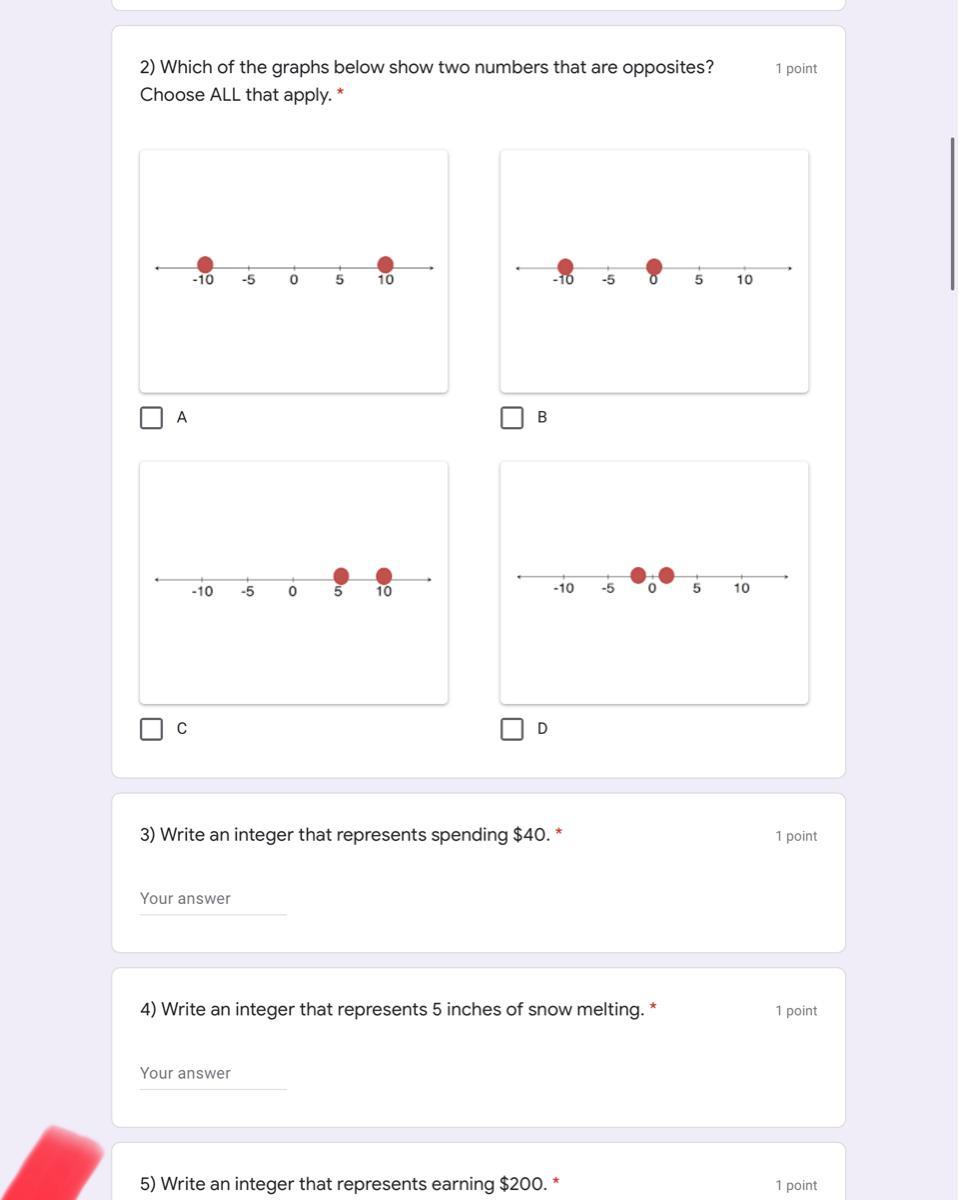
Task: Click the question 5 earning $200 text
Action: click(344, 1184)
